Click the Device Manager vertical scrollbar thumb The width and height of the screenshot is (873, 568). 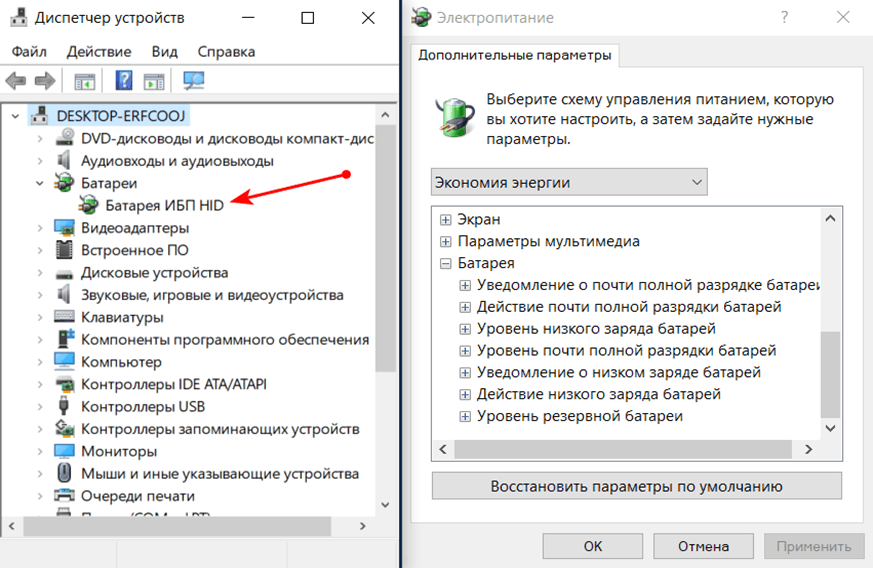tap(385, 248)
